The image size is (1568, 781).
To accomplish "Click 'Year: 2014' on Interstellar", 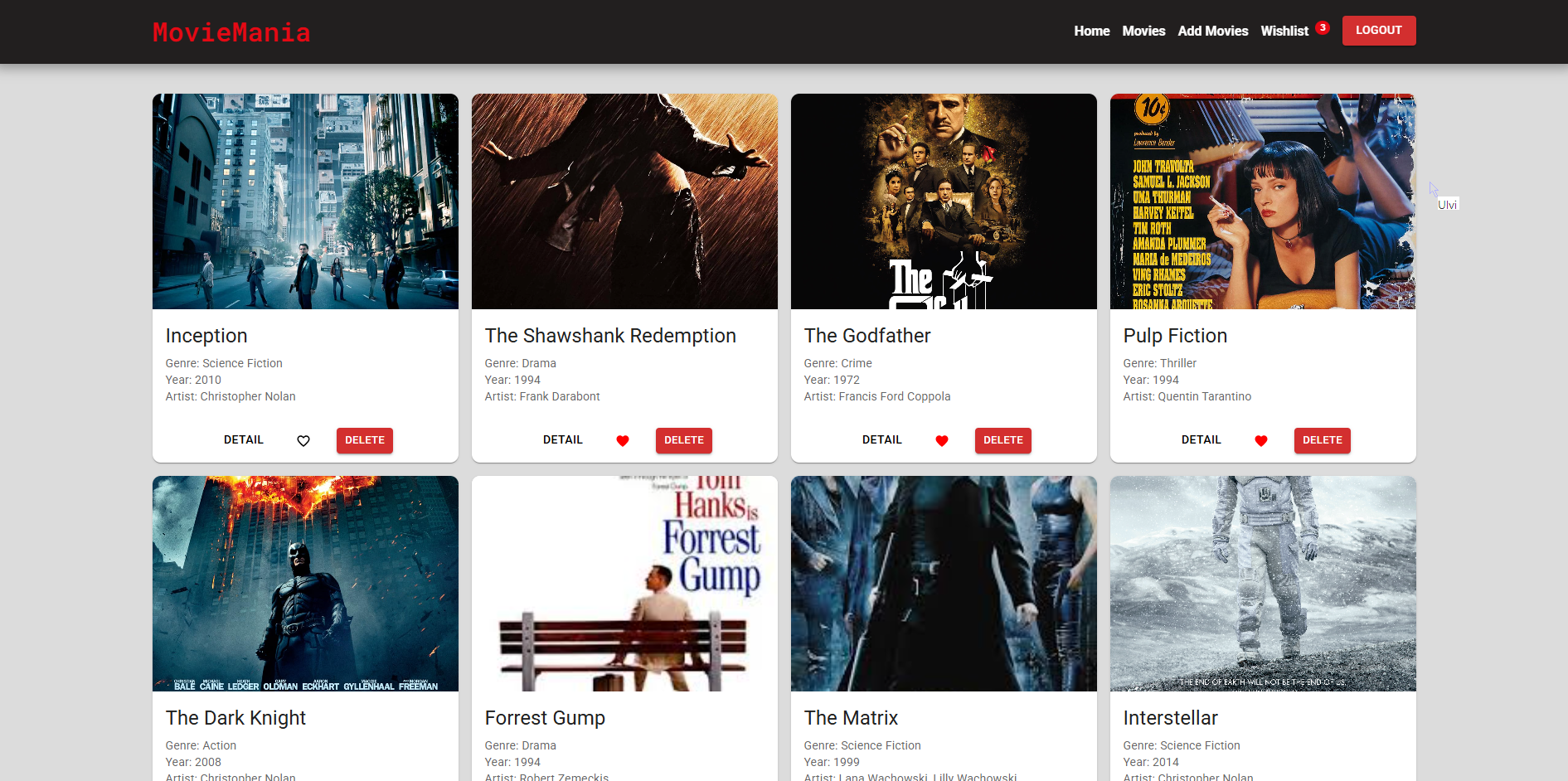I will click(1151, 762).
